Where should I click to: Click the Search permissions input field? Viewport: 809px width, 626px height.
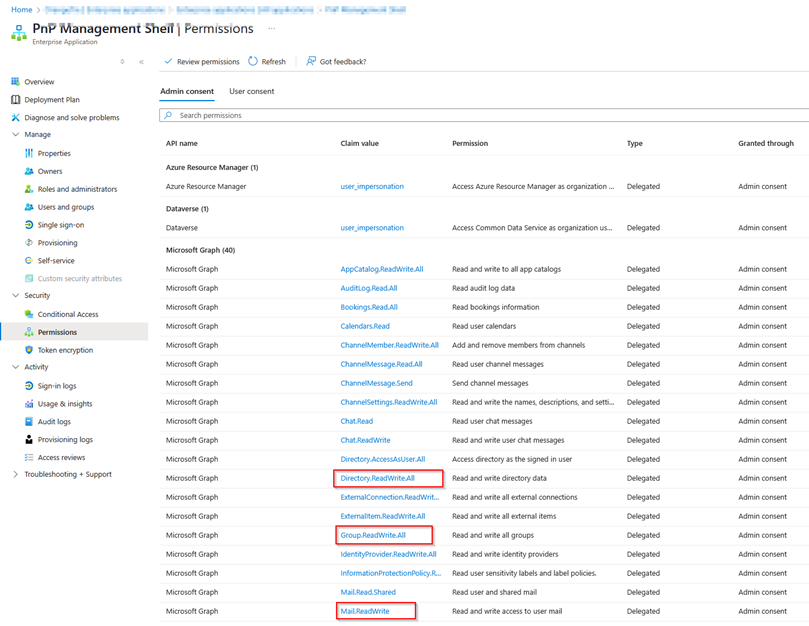(484, 115)
